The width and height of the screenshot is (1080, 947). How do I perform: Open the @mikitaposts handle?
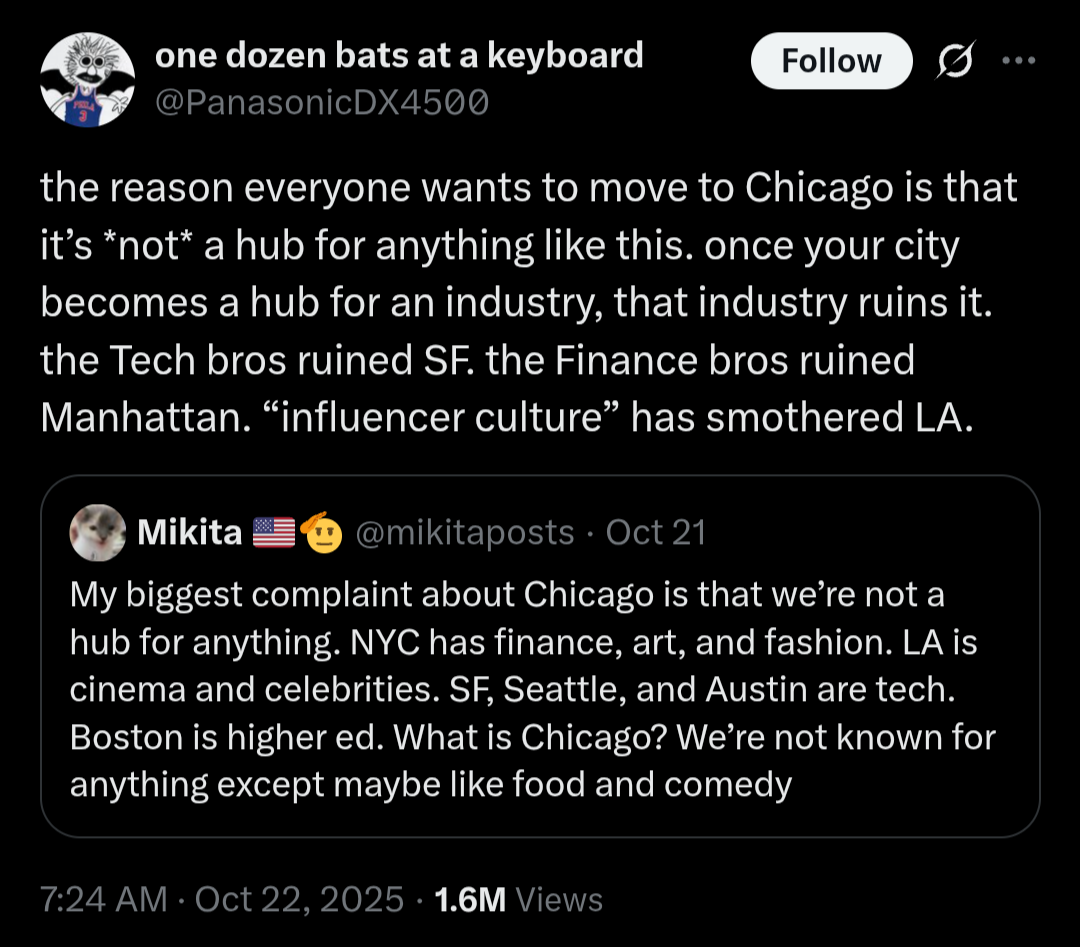click(x=465, y=533)
